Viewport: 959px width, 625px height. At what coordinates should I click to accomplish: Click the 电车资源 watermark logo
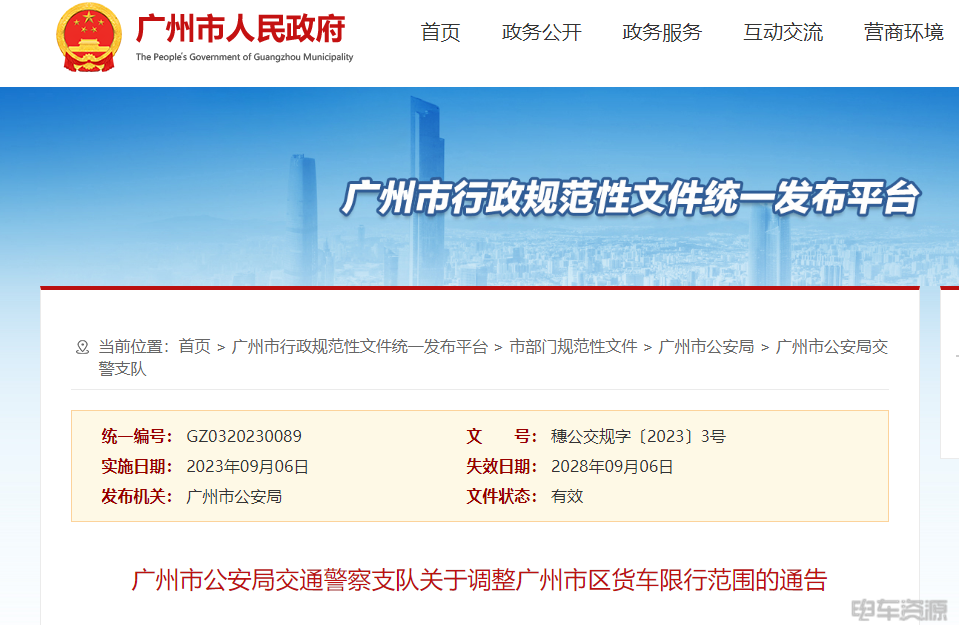coord(899,610)
